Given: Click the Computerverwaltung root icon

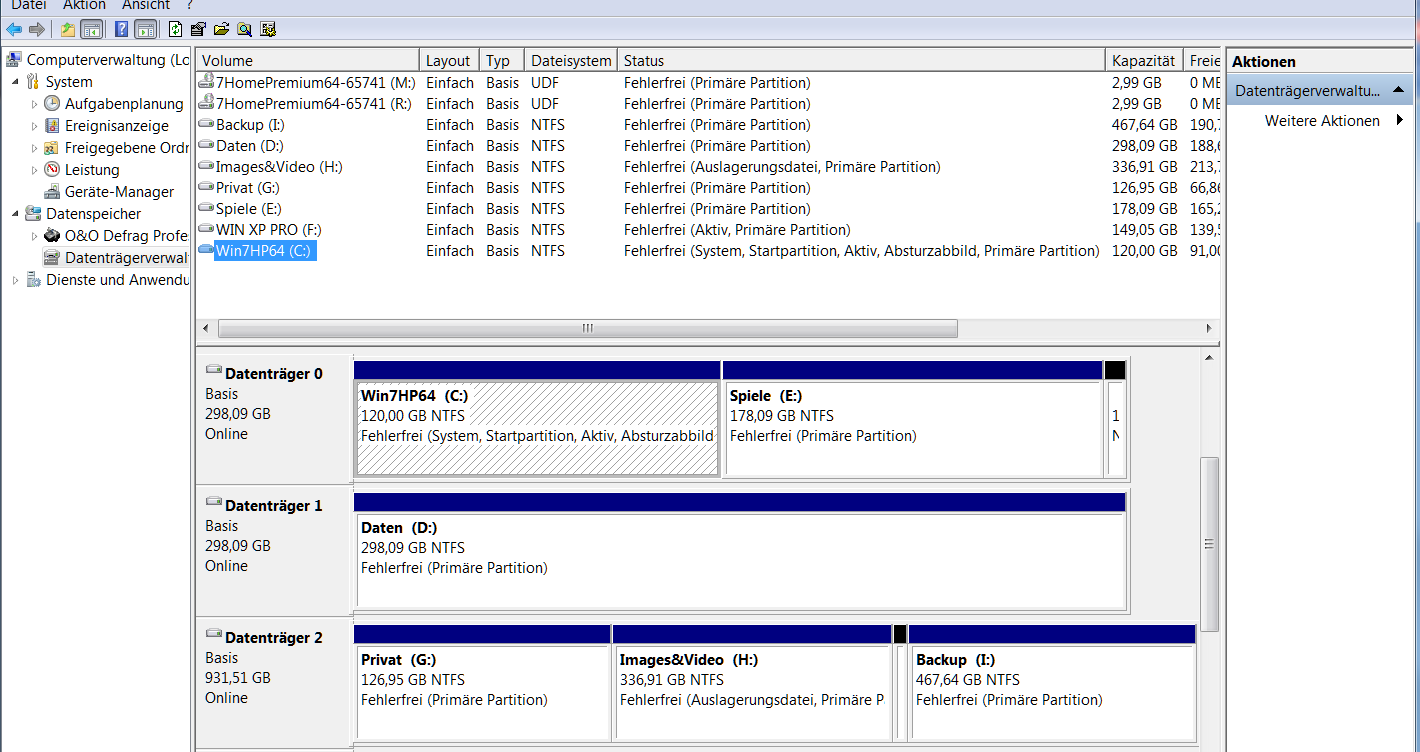Looking at the screenshot, I should coord(14,60).
